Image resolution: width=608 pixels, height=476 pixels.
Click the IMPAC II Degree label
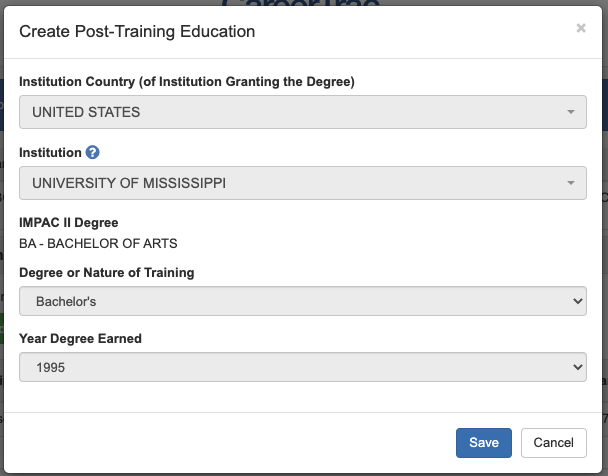pos(69,223)
